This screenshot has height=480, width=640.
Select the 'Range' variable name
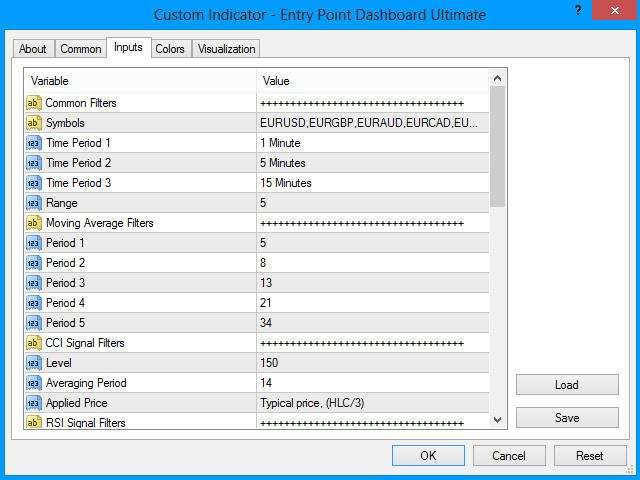62,203
